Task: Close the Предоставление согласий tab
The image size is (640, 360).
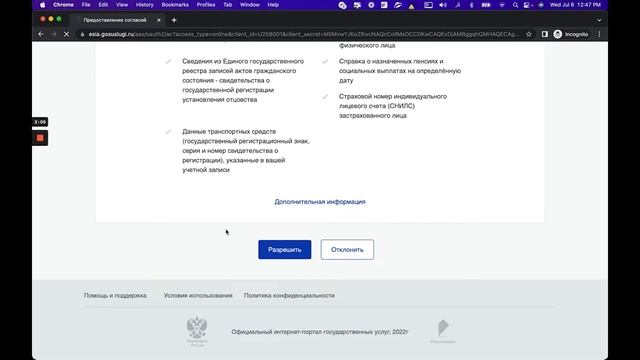Action: (x=159, y=20)
